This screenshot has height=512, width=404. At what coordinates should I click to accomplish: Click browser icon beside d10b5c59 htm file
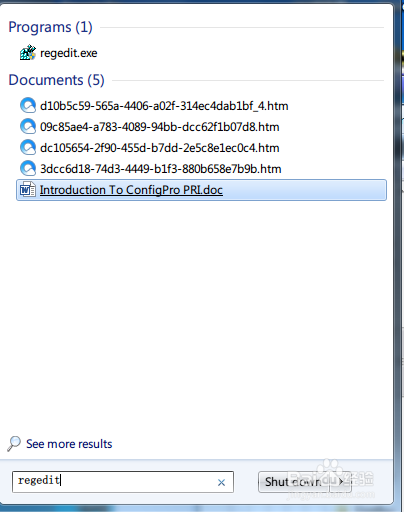(28, 105)
